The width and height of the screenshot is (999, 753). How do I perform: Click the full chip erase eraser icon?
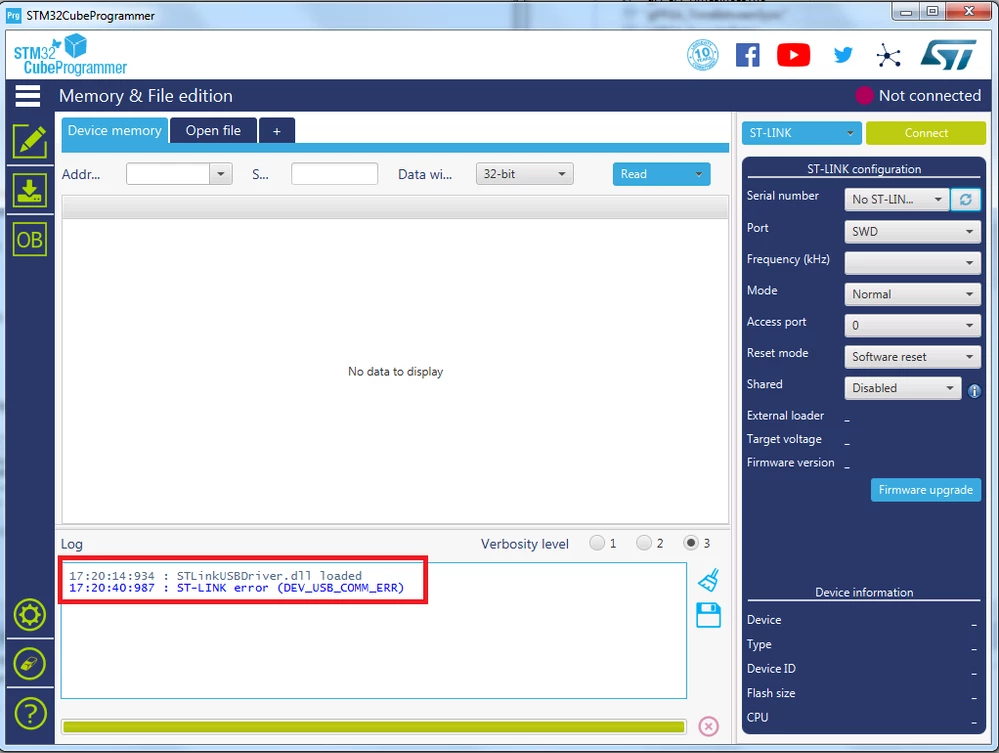[29, 664]
